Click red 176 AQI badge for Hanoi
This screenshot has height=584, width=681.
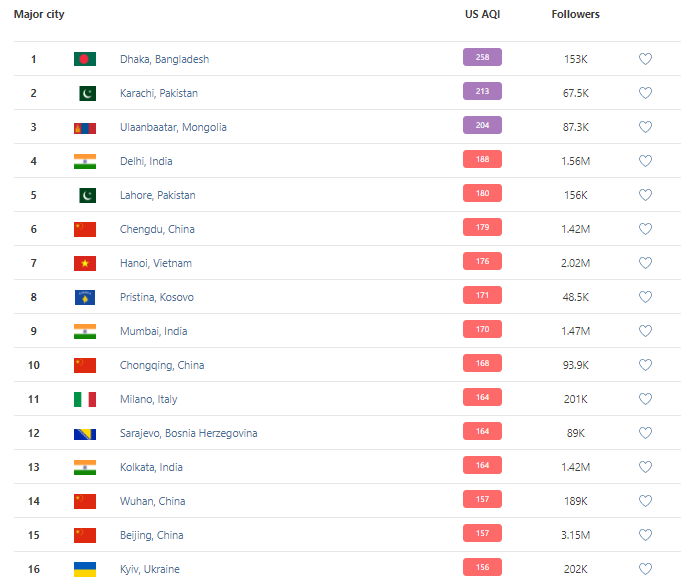coord(482,262)
